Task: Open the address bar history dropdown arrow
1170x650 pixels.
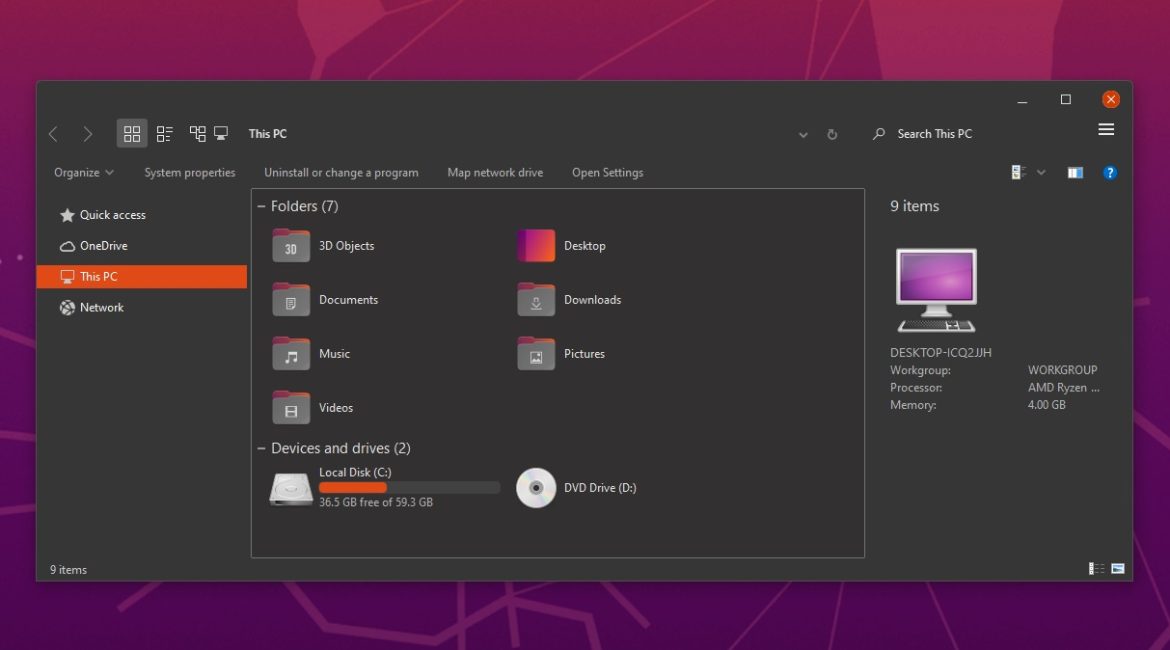Action: tap(803, 135)
